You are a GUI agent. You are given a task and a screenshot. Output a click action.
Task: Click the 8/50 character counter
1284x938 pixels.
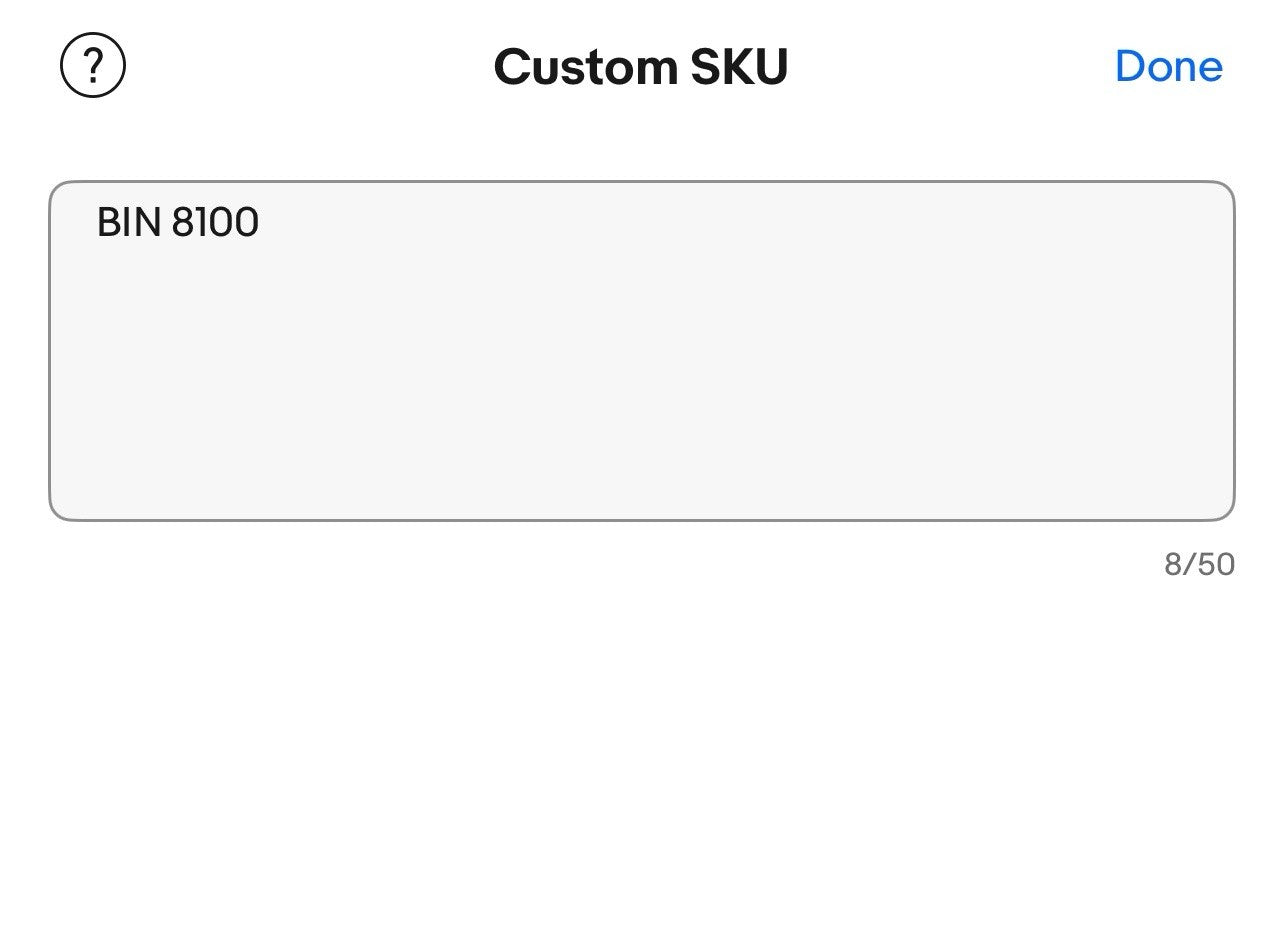[1198, 565]
